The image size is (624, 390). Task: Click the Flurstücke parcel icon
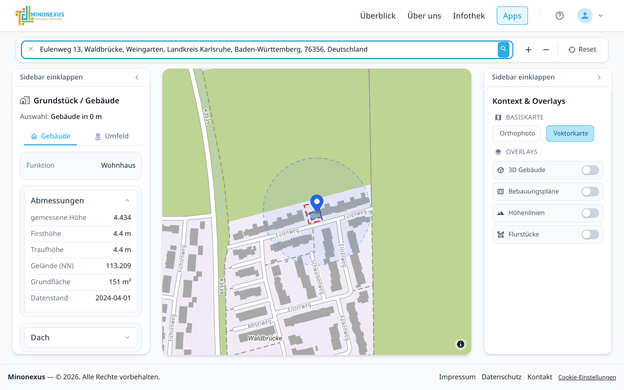coord(501,234)
